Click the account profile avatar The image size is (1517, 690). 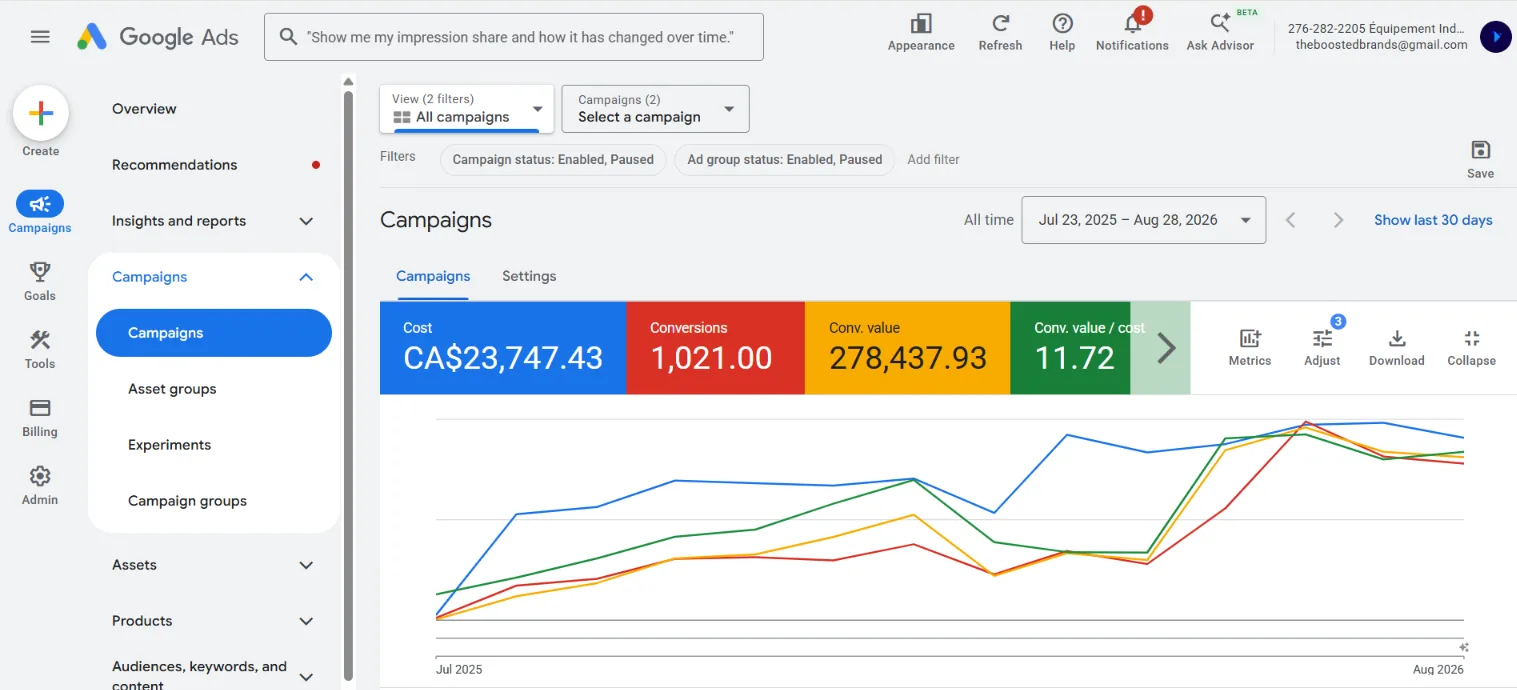tap(1495, 37)
